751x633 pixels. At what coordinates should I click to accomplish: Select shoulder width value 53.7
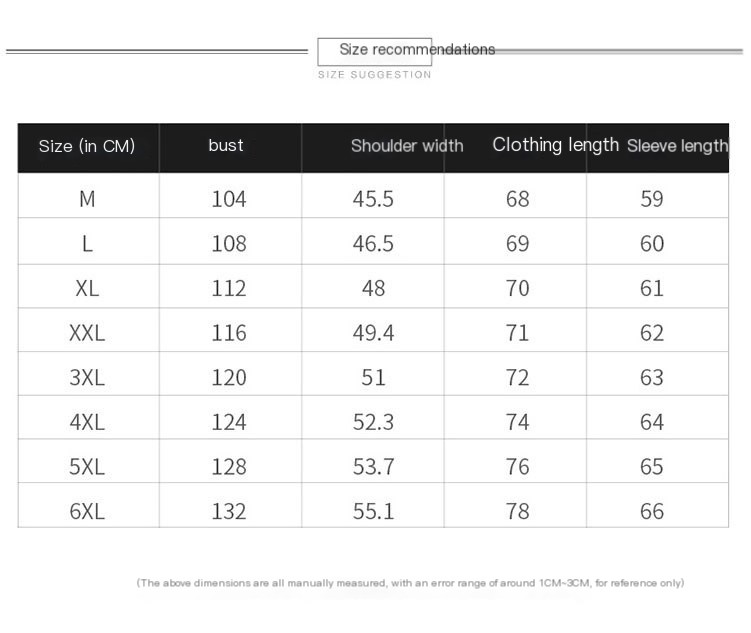click(373, 466)
